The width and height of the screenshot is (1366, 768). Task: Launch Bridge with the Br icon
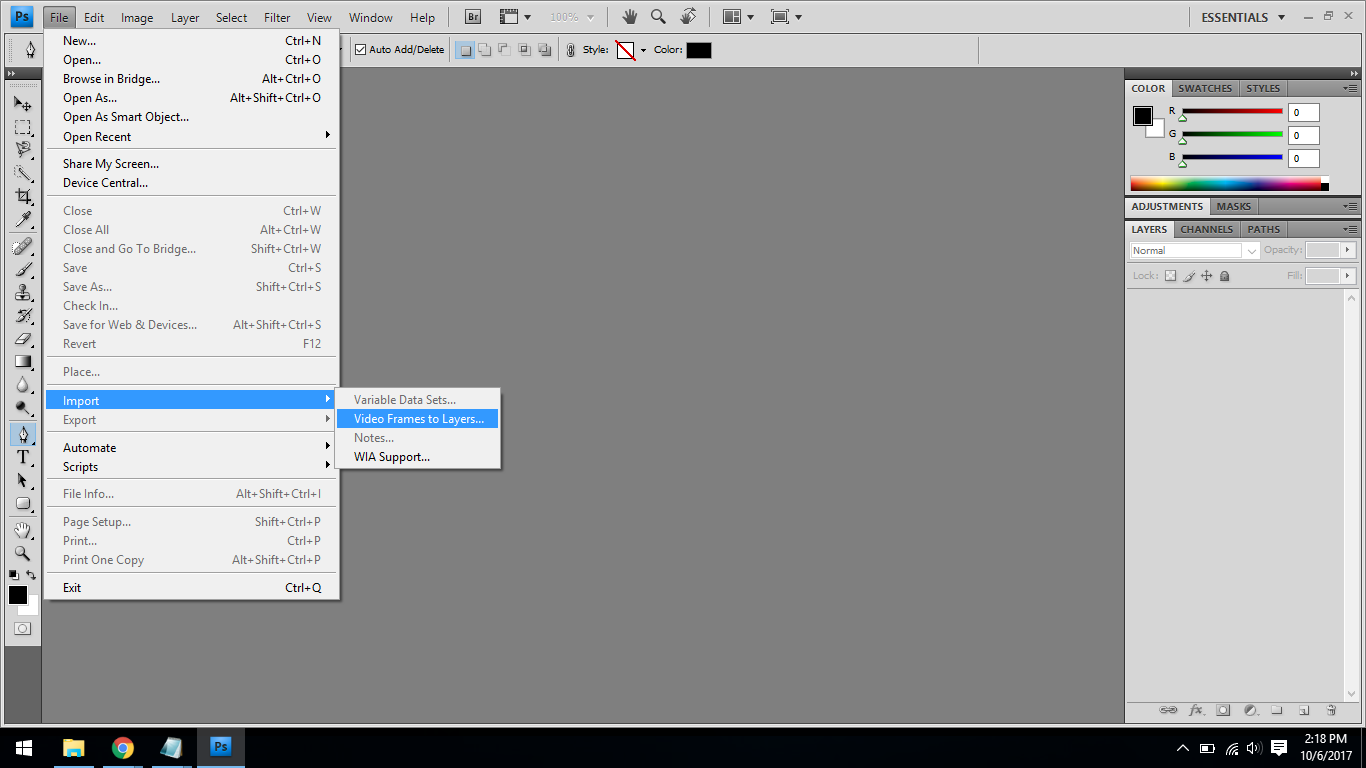(474, 17)
